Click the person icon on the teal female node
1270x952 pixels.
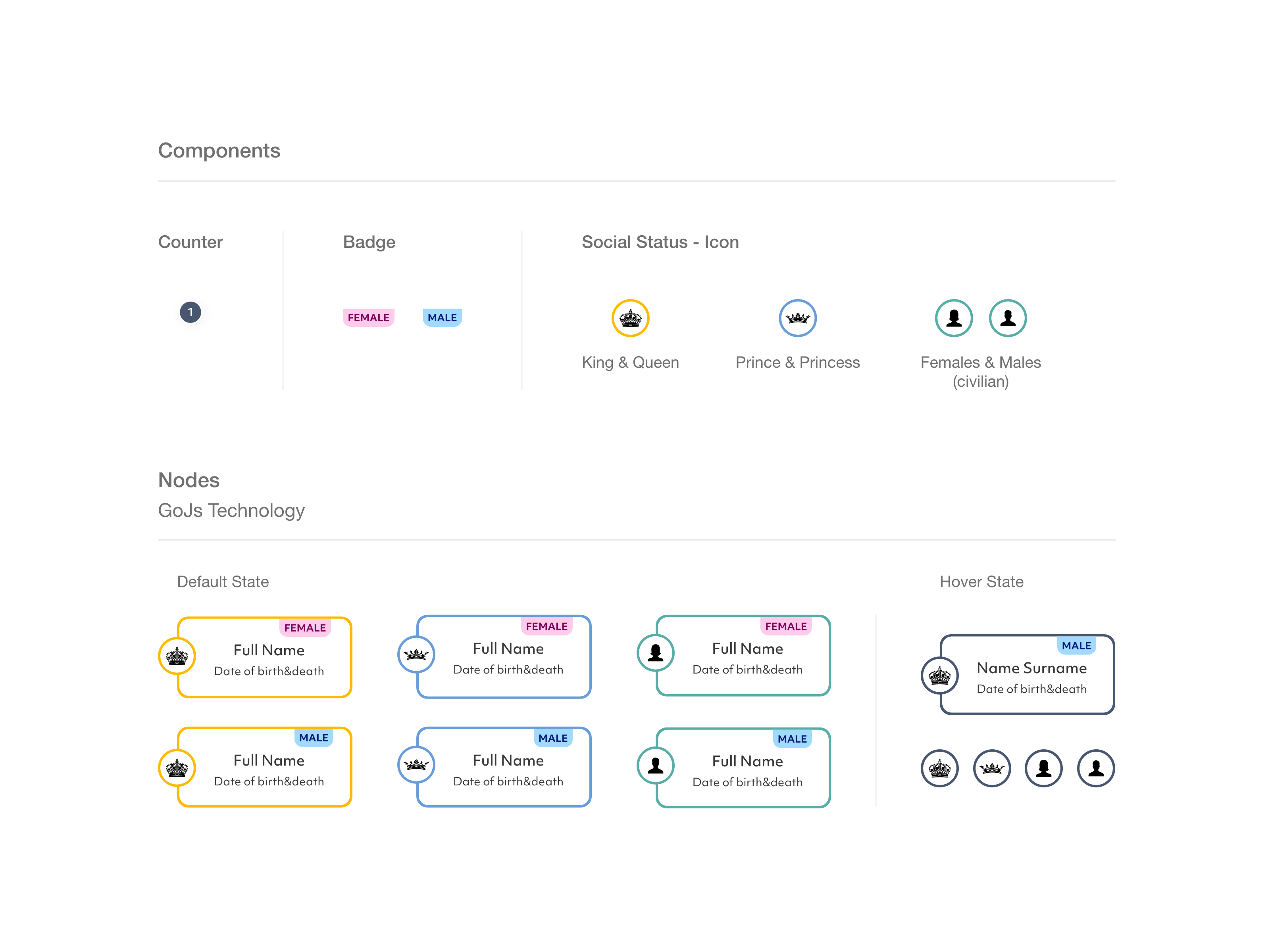coord(655,653)
